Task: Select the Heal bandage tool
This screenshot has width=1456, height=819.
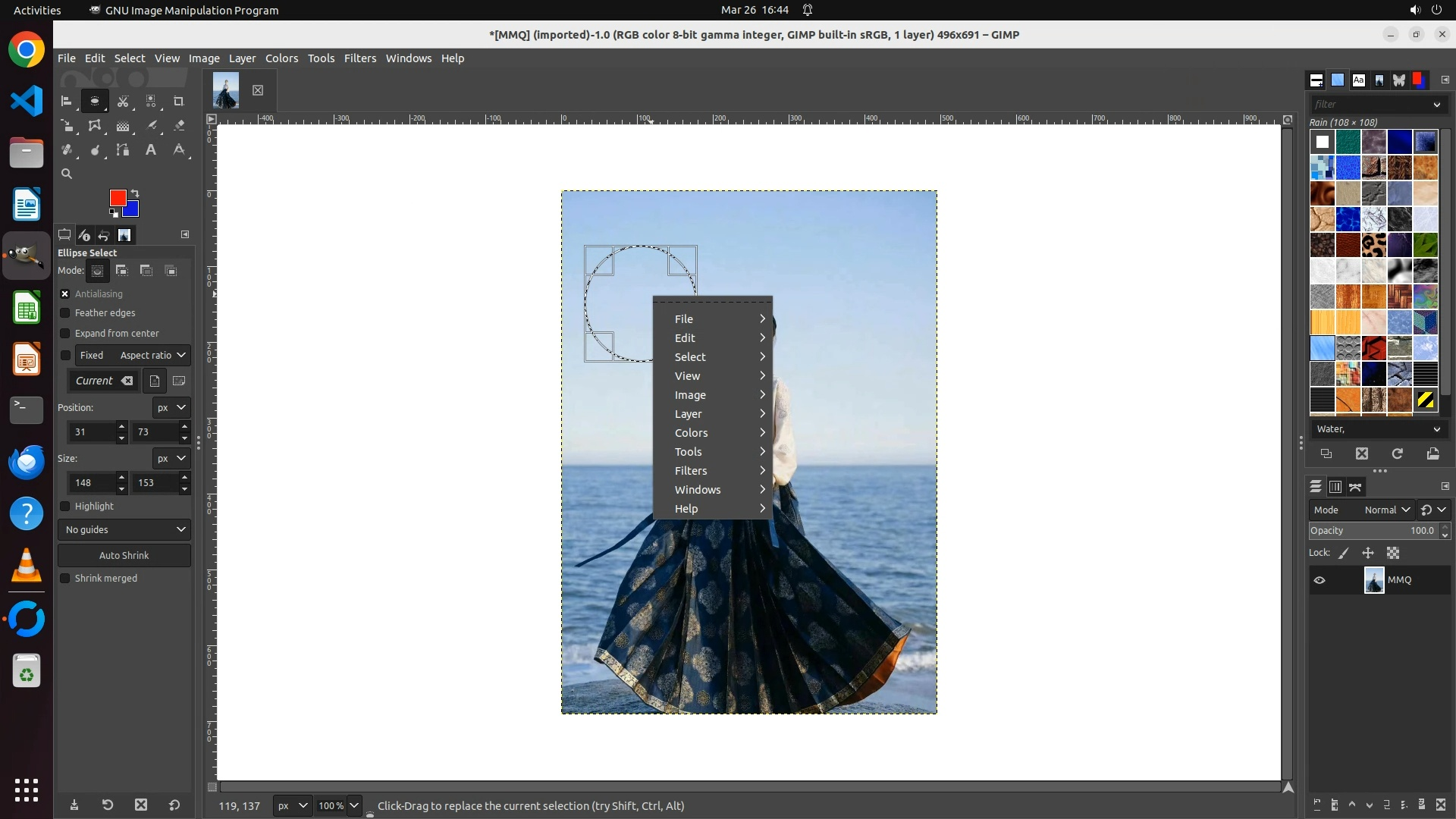Action: [x=67, y=150]
